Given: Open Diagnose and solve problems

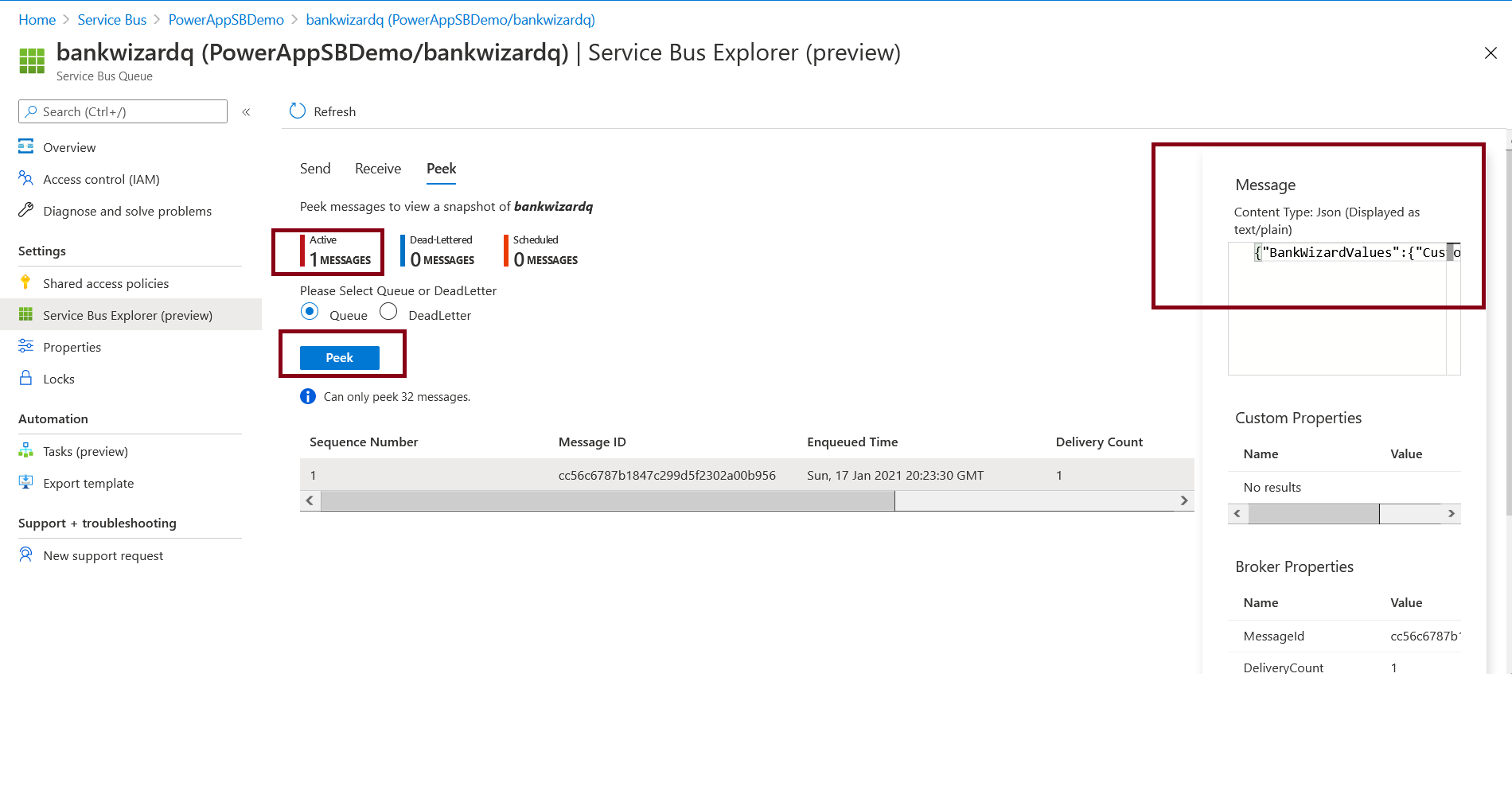Looking at the screenshot, I should (x=127, y=211).
